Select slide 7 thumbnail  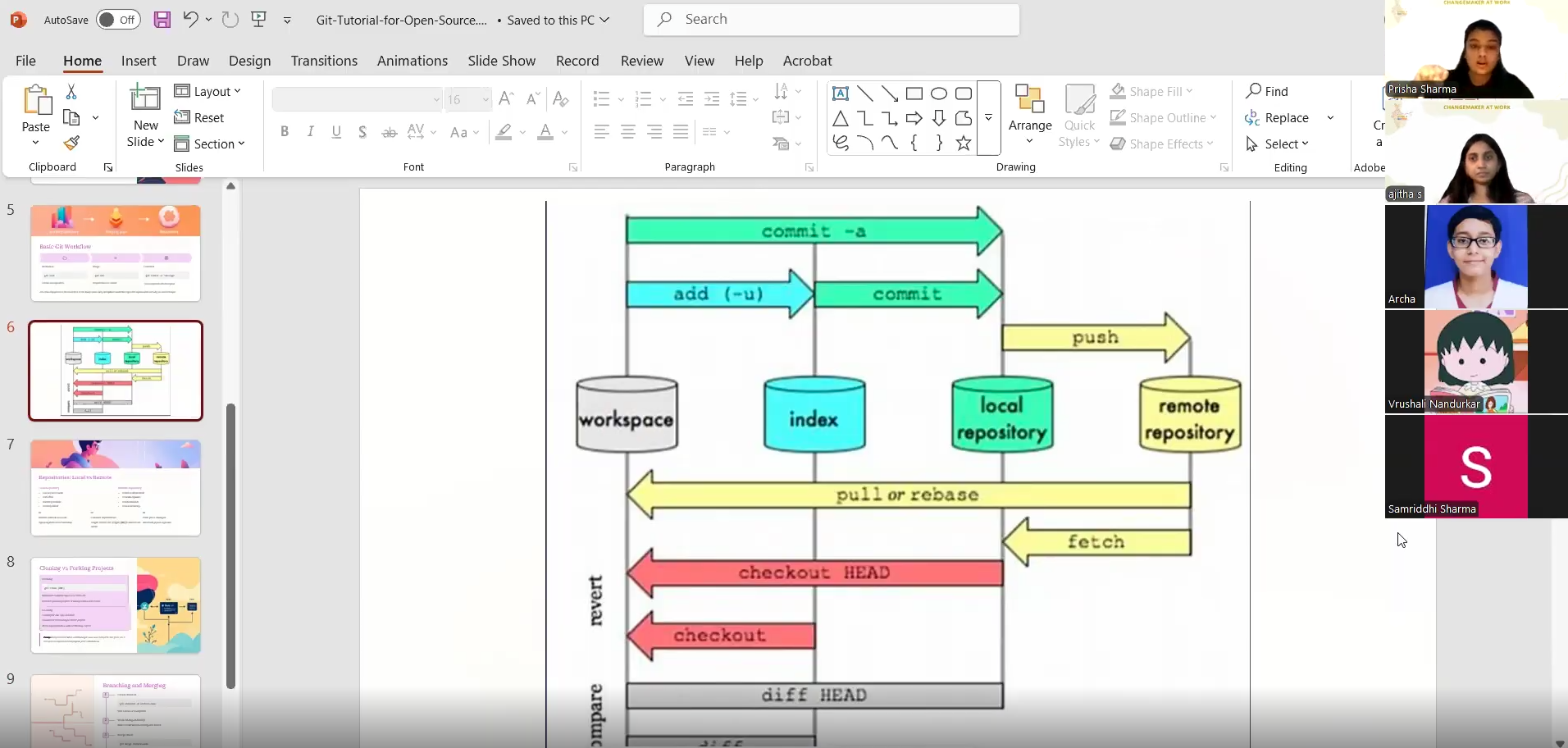click(116, 487)
